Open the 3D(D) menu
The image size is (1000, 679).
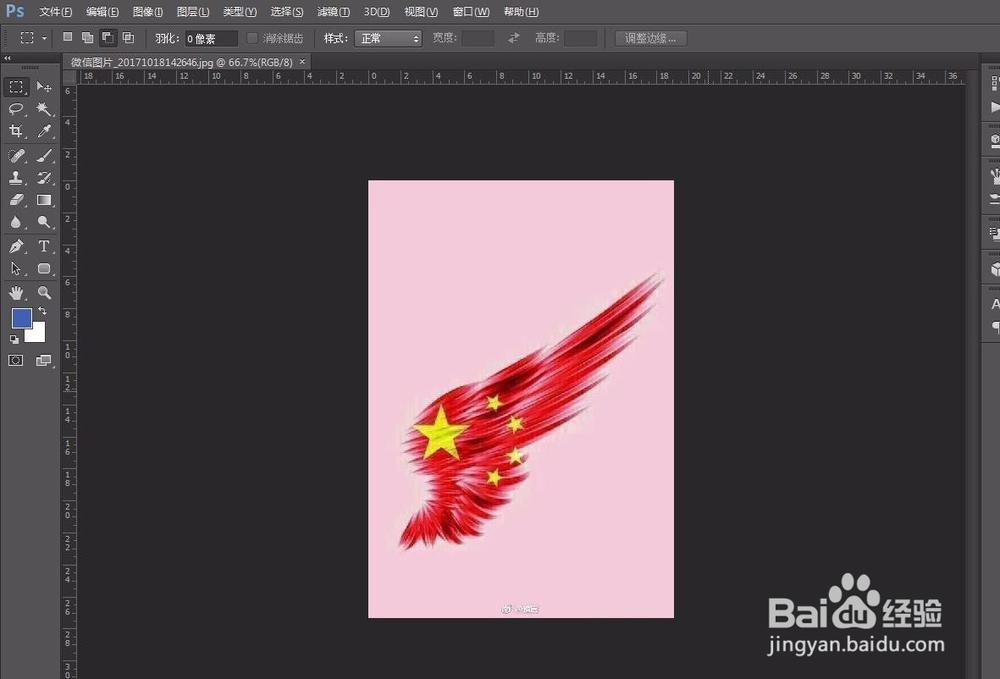(x=376, y=12)
